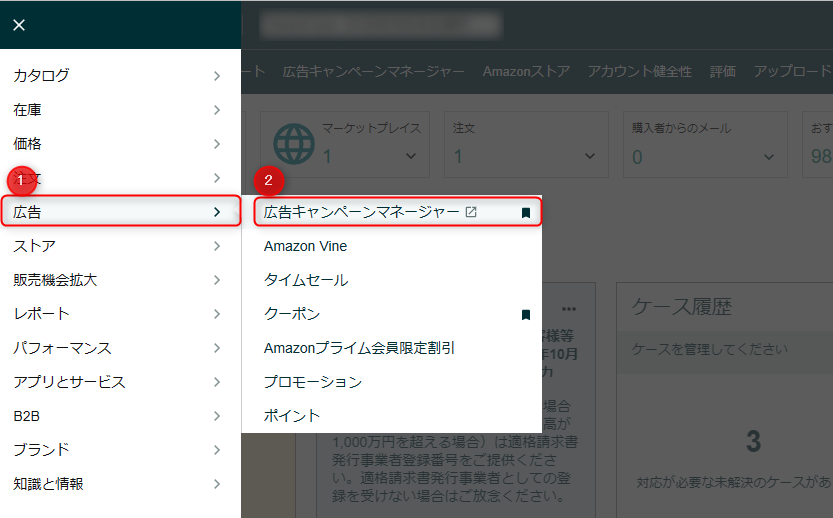Open タイムセール submenu item

(x=306, y=280)
